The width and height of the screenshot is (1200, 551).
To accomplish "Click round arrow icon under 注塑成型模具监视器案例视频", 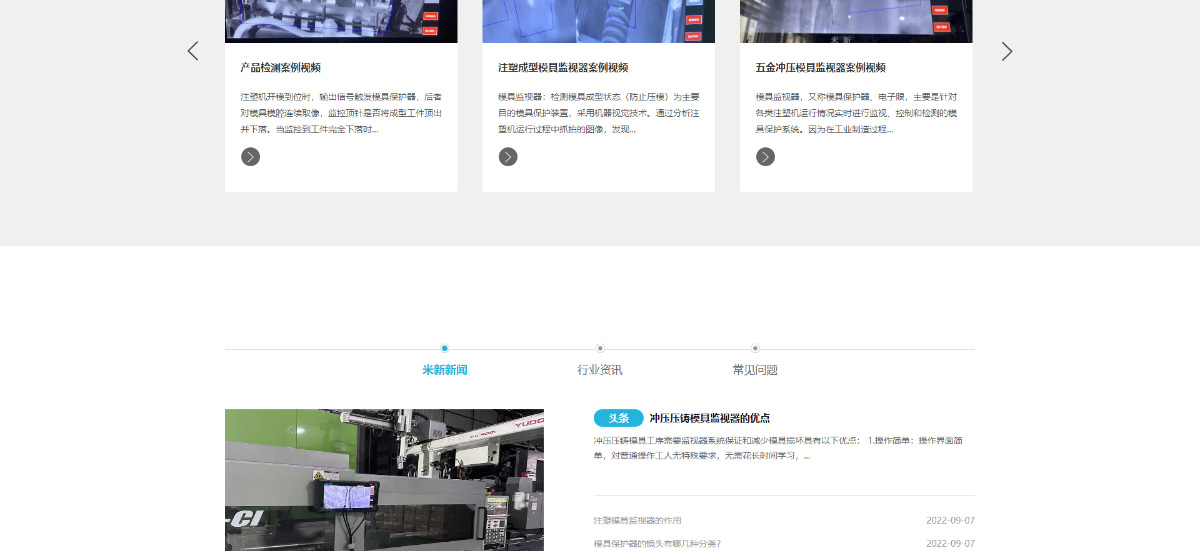I will click(508, 156).
